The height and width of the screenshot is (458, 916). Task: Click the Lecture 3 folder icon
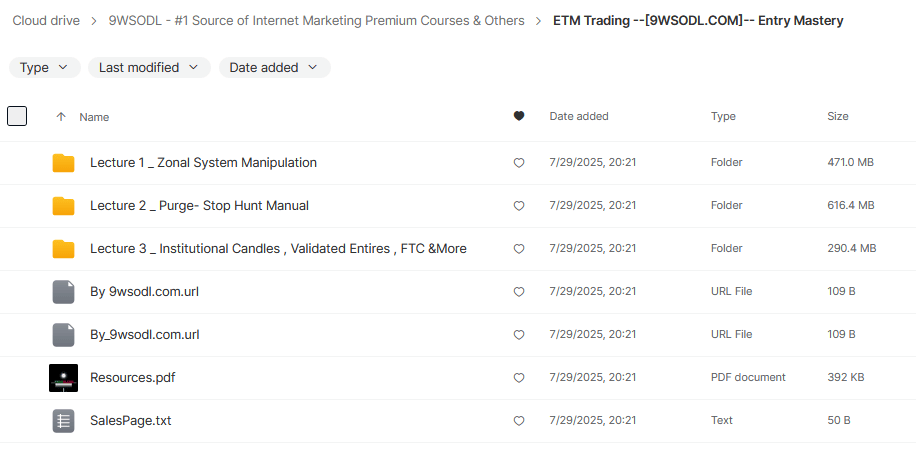[63, 249]
